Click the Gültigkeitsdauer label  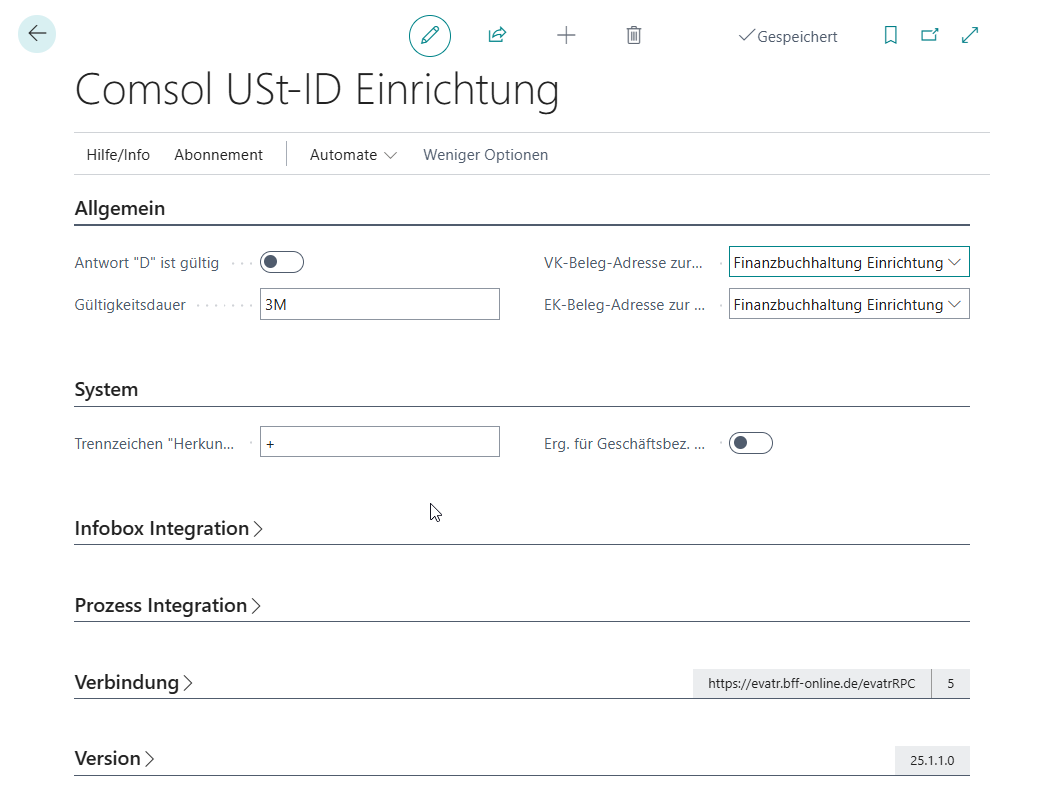(x=130, y=305)
